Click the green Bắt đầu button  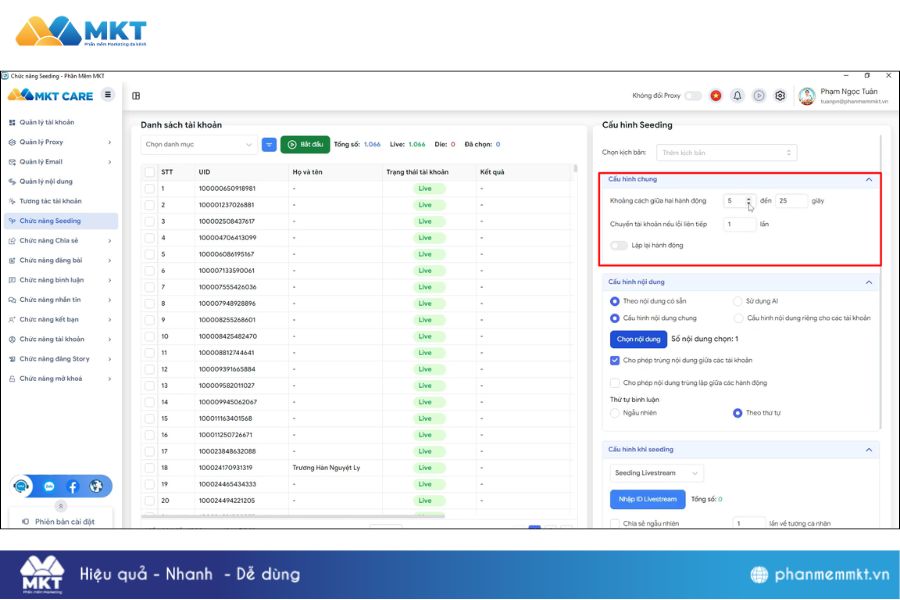[305, 144]
